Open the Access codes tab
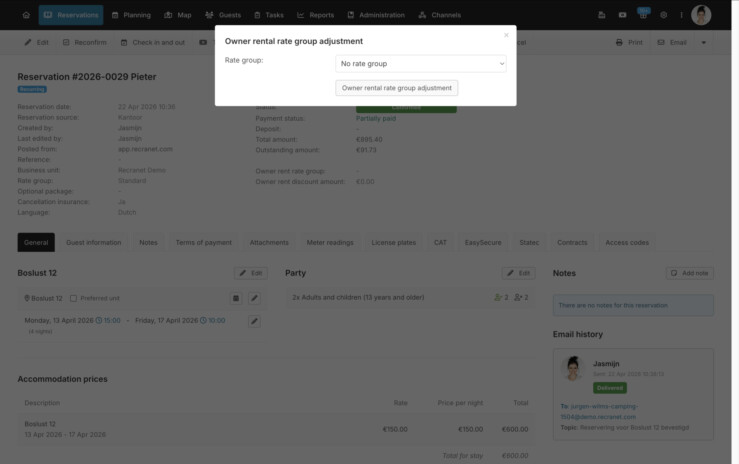 point(627,243)
